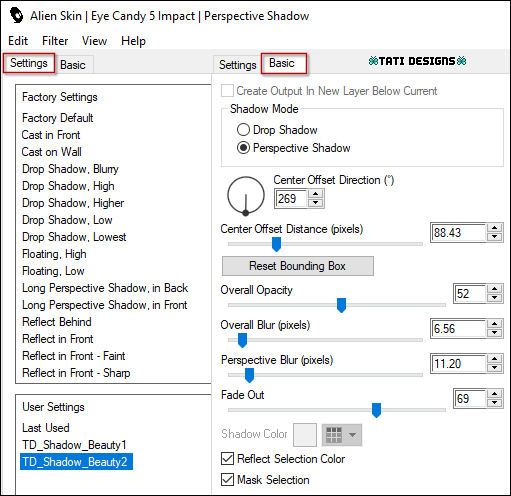Image resolution: width=511 pixels, height=496 pixels.
Task: Expand the shadow color palette dropdown arrow
Action: pos(352,435)
